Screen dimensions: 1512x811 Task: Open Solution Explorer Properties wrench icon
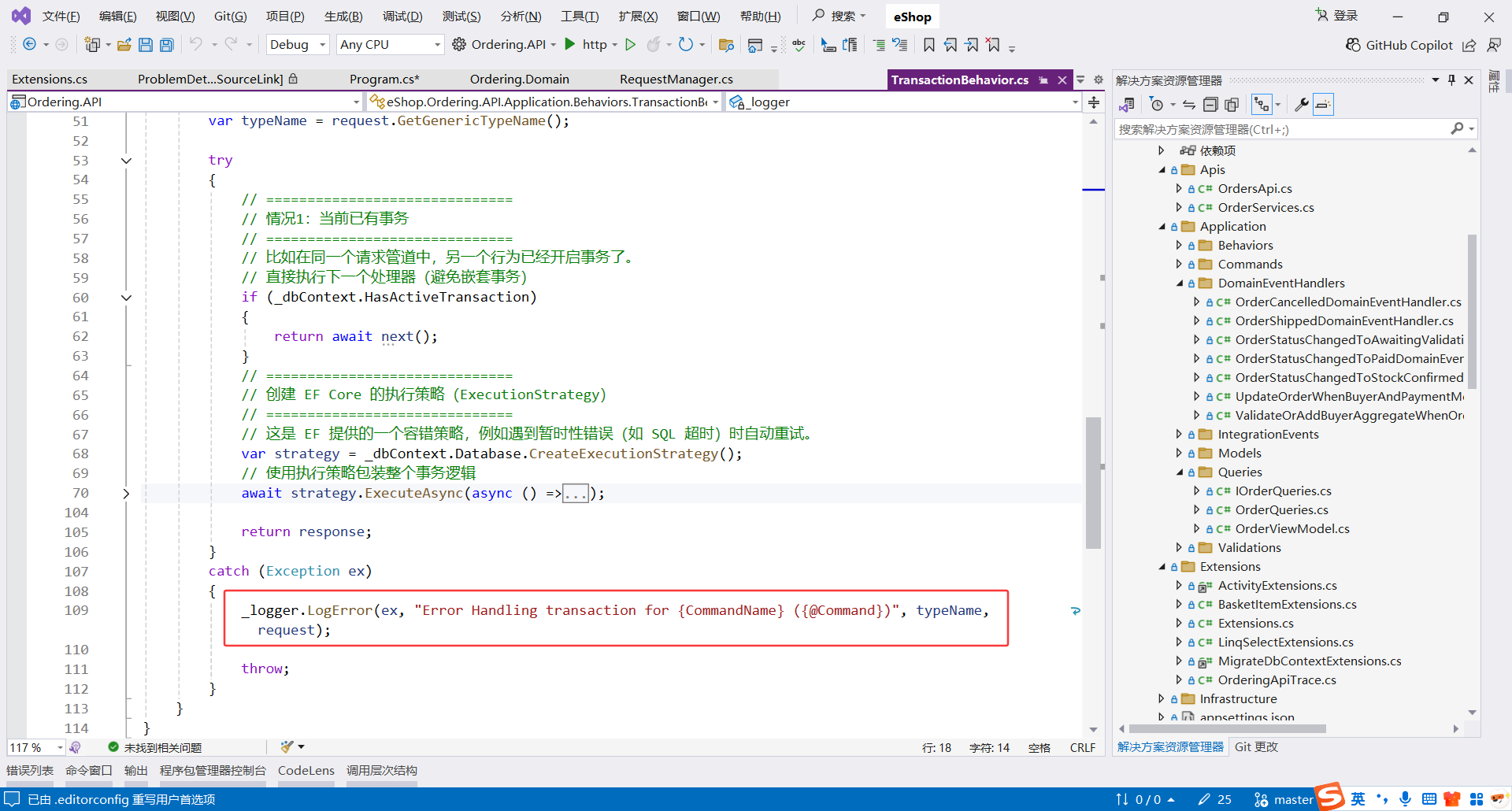(x=1301, y=103)
